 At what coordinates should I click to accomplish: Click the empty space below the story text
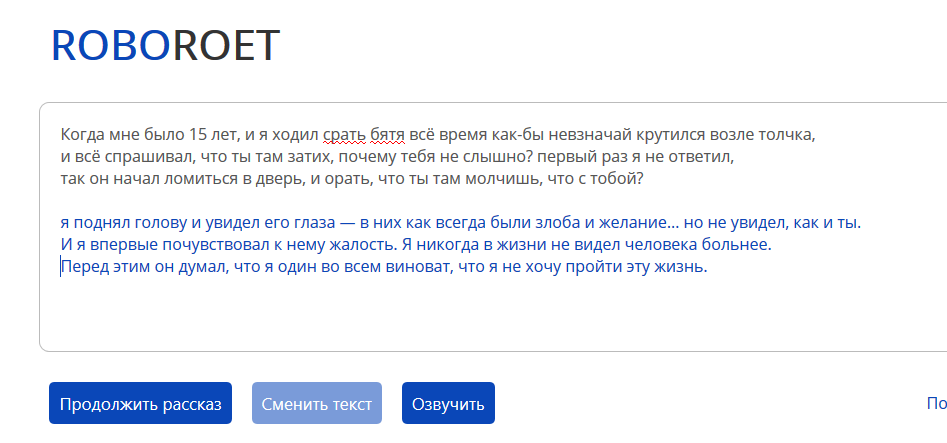[x=400, y=315]
